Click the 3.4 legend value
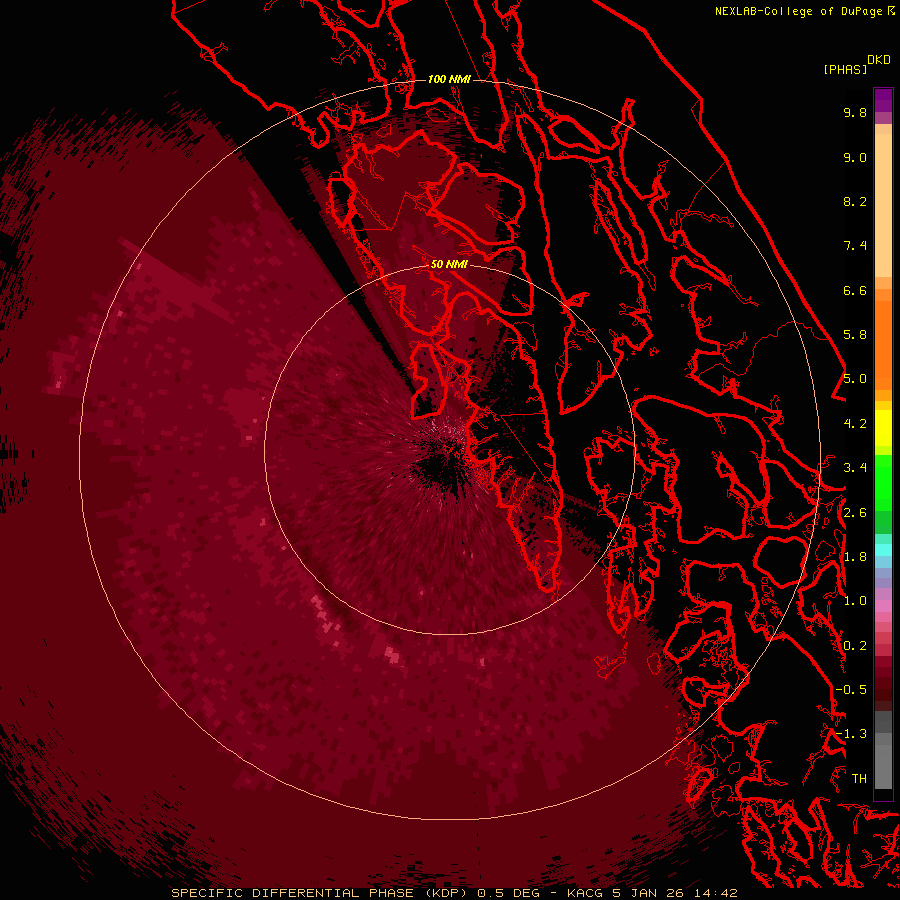The height and width of the screenshot is (900, 900). tap(855, 468)
